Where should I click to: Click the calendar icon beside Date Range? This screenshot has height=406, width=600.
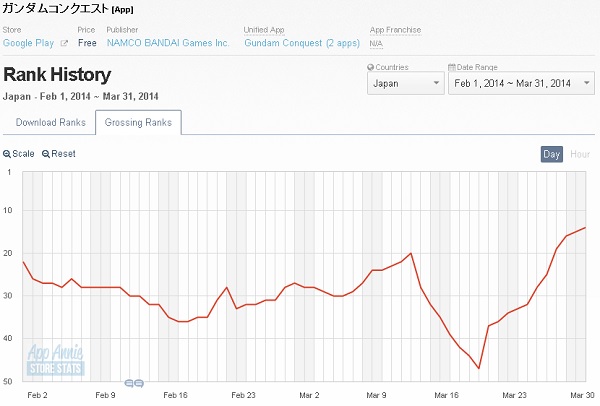(452, 67)
